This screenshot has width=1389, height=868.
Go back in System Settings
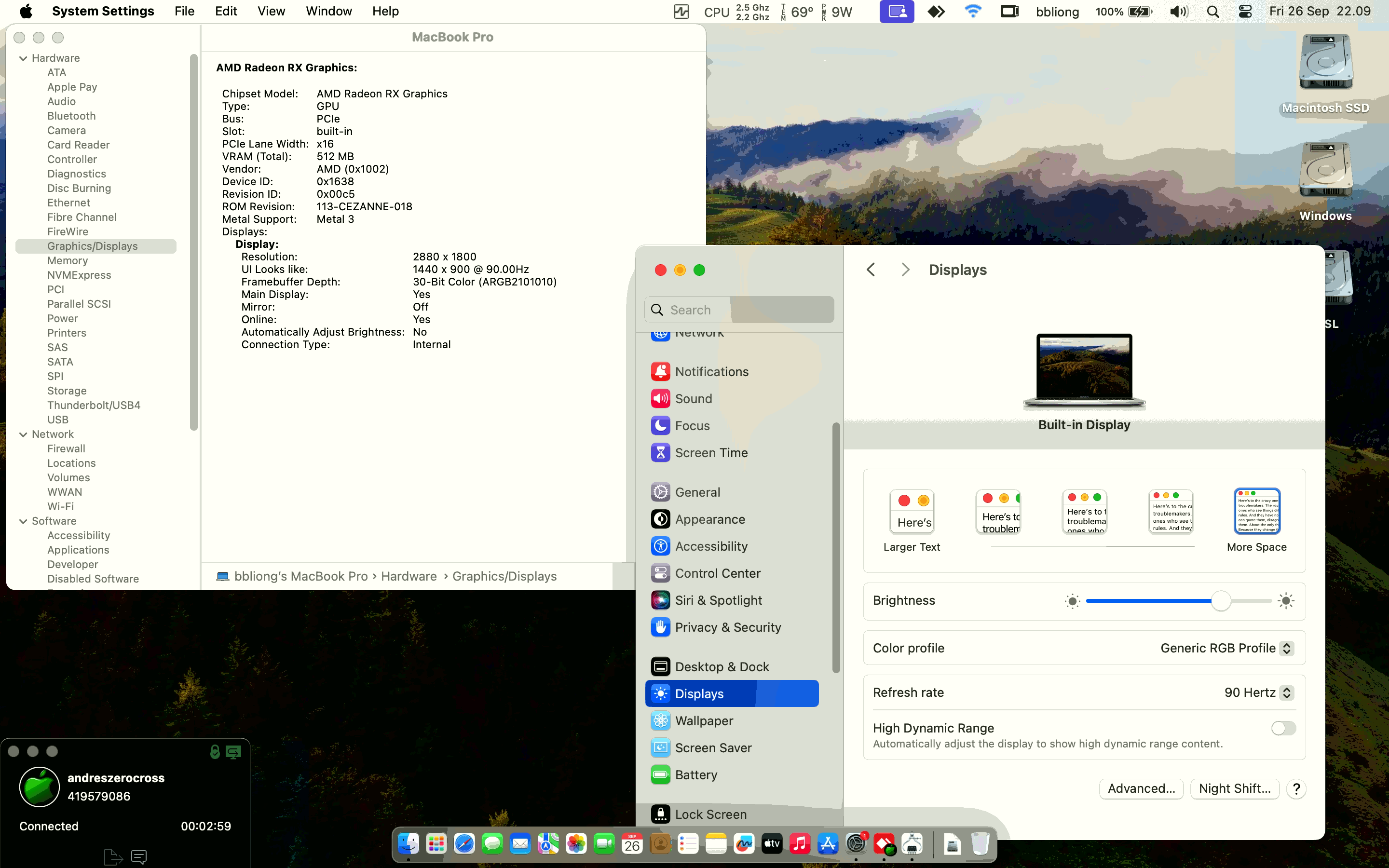tap(871, 270)
